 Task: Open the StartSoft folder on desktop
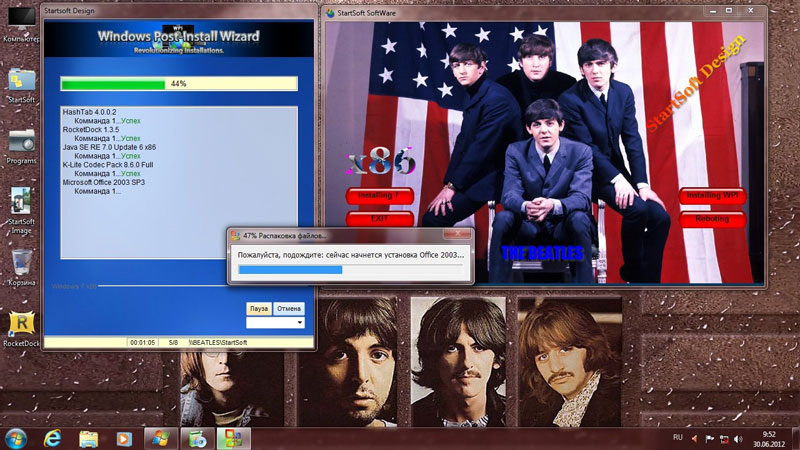pos(21,81)
